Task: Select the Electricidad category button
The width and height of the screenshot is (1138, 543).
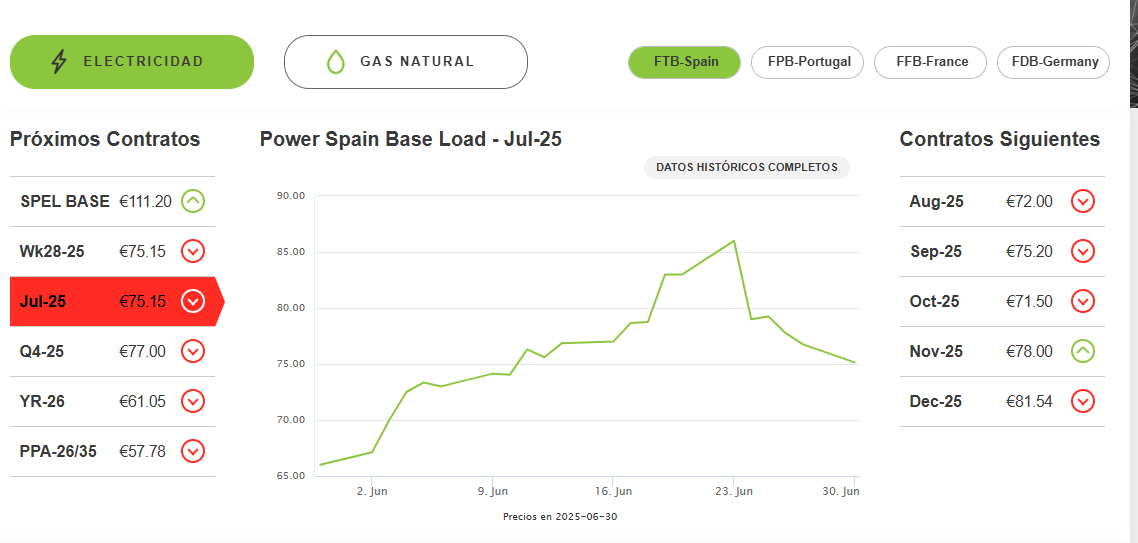Action: (x=132, y=62)
